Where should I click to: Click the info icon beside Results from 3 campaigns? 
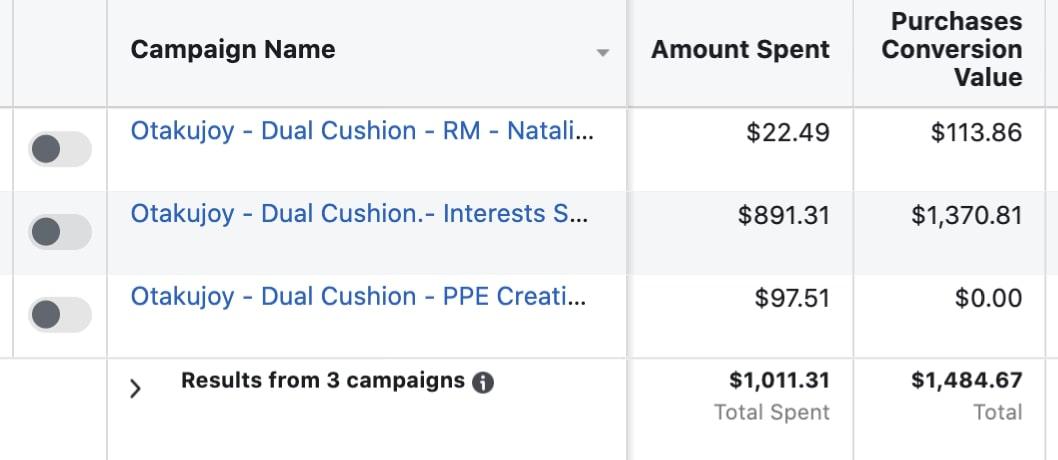click(482, 383)
